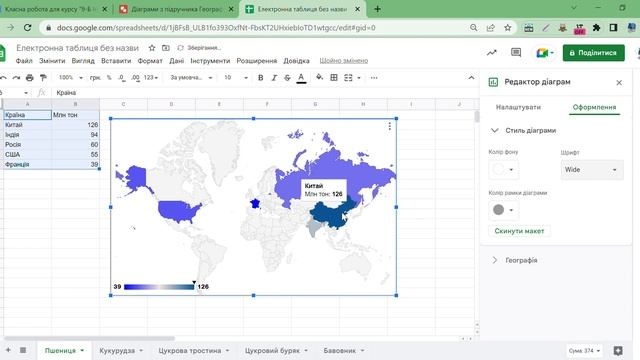
Task: Open the zoom level 100% dropdown
Action: pyautogui.click(x=70, y=78)
